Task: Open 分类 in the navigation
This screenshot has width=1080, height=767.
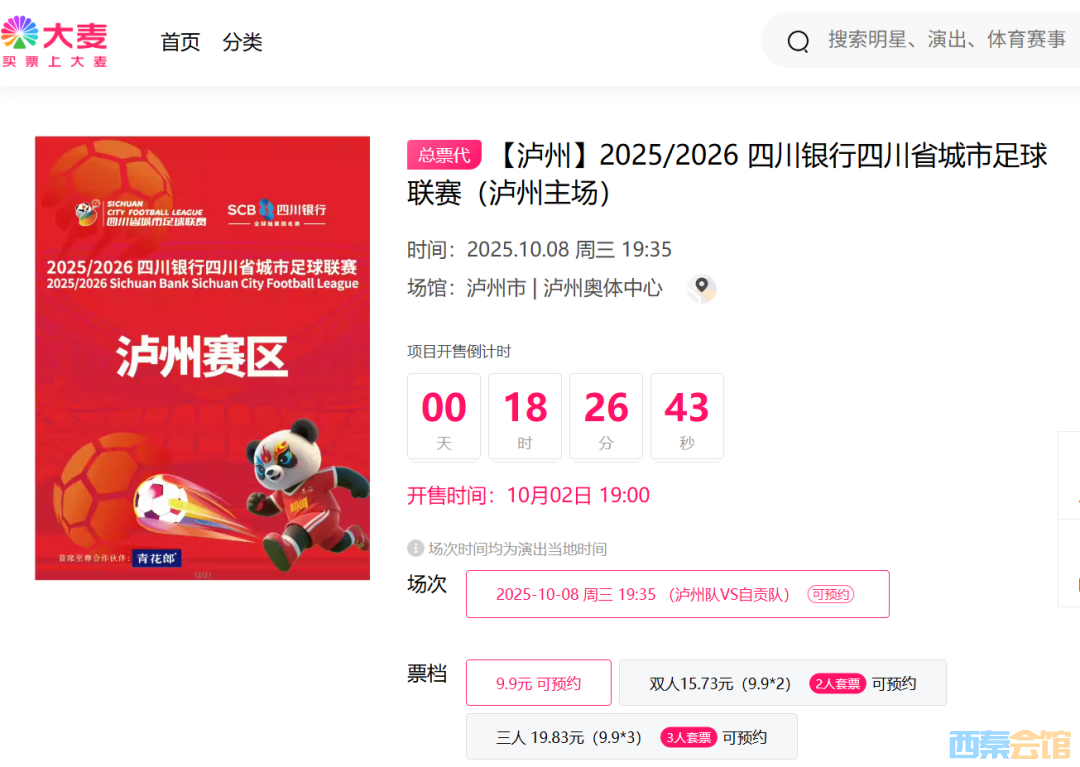Action: tap(242, 42)
